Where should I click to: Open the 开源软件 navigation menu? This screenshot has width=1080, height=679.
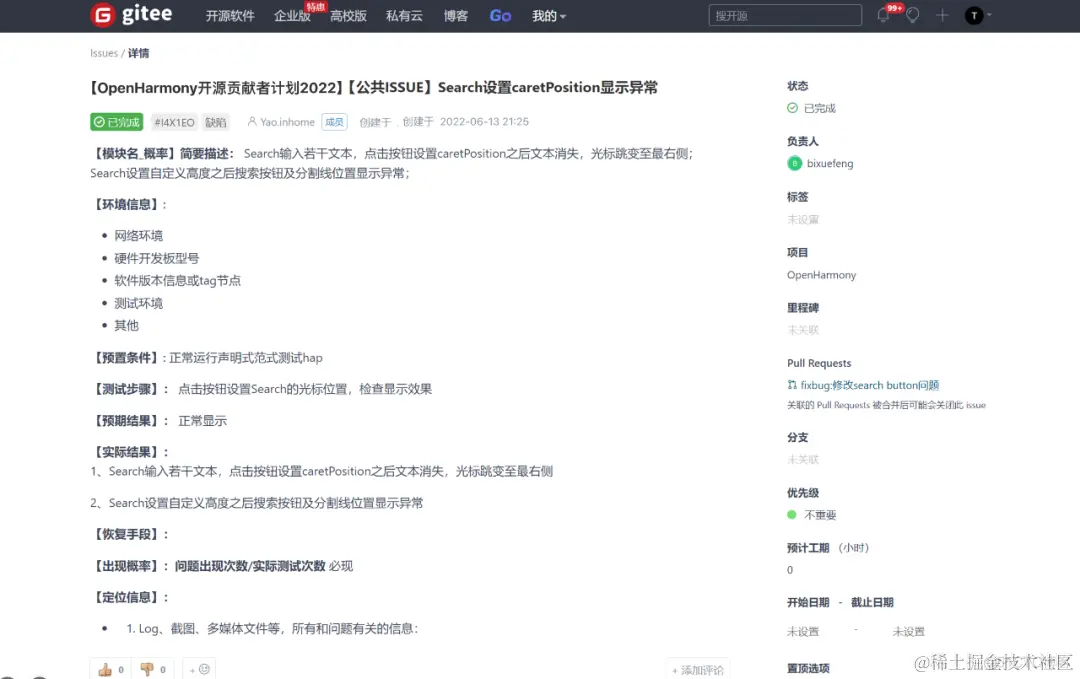[230, 15]
